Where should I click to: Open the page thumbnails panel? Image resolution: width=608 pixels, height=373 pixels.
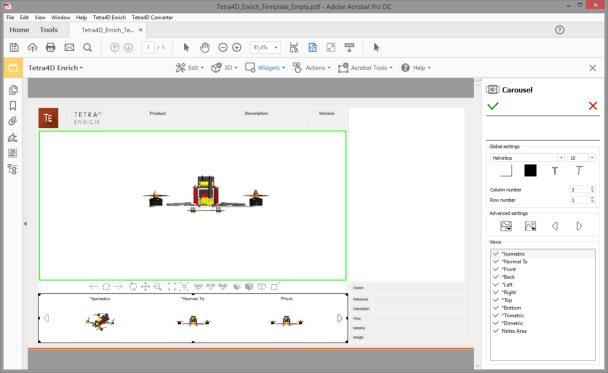coord(13,90)
